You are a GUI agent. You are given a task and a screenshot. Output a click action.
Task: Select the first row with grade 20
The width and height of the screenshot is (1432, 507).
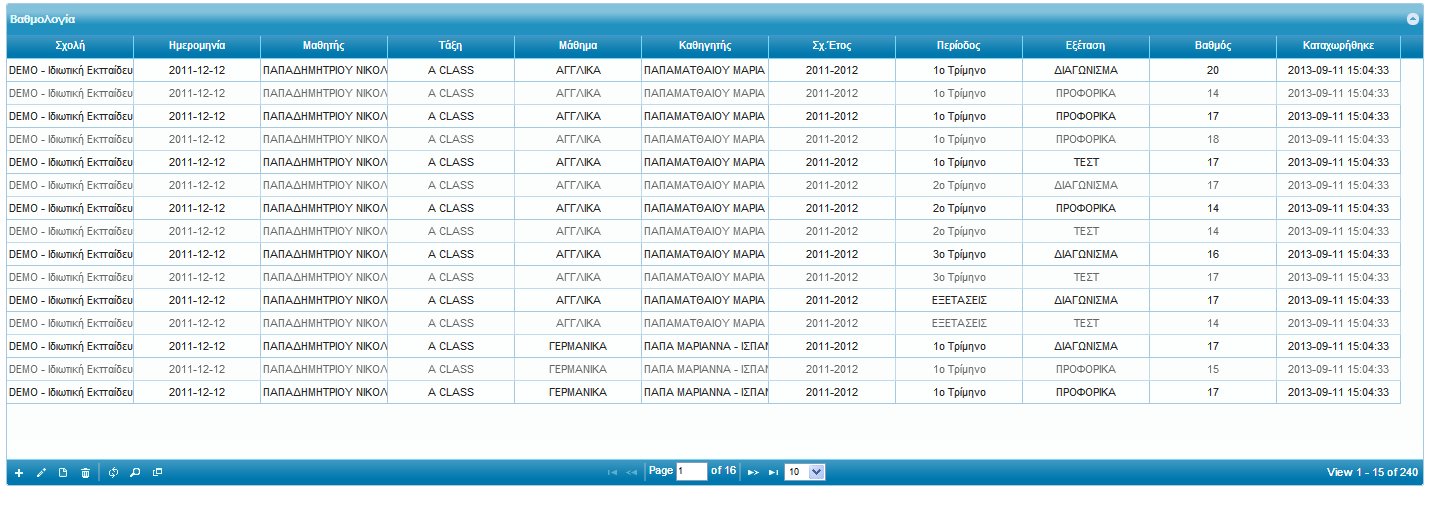pos(1212,71)
